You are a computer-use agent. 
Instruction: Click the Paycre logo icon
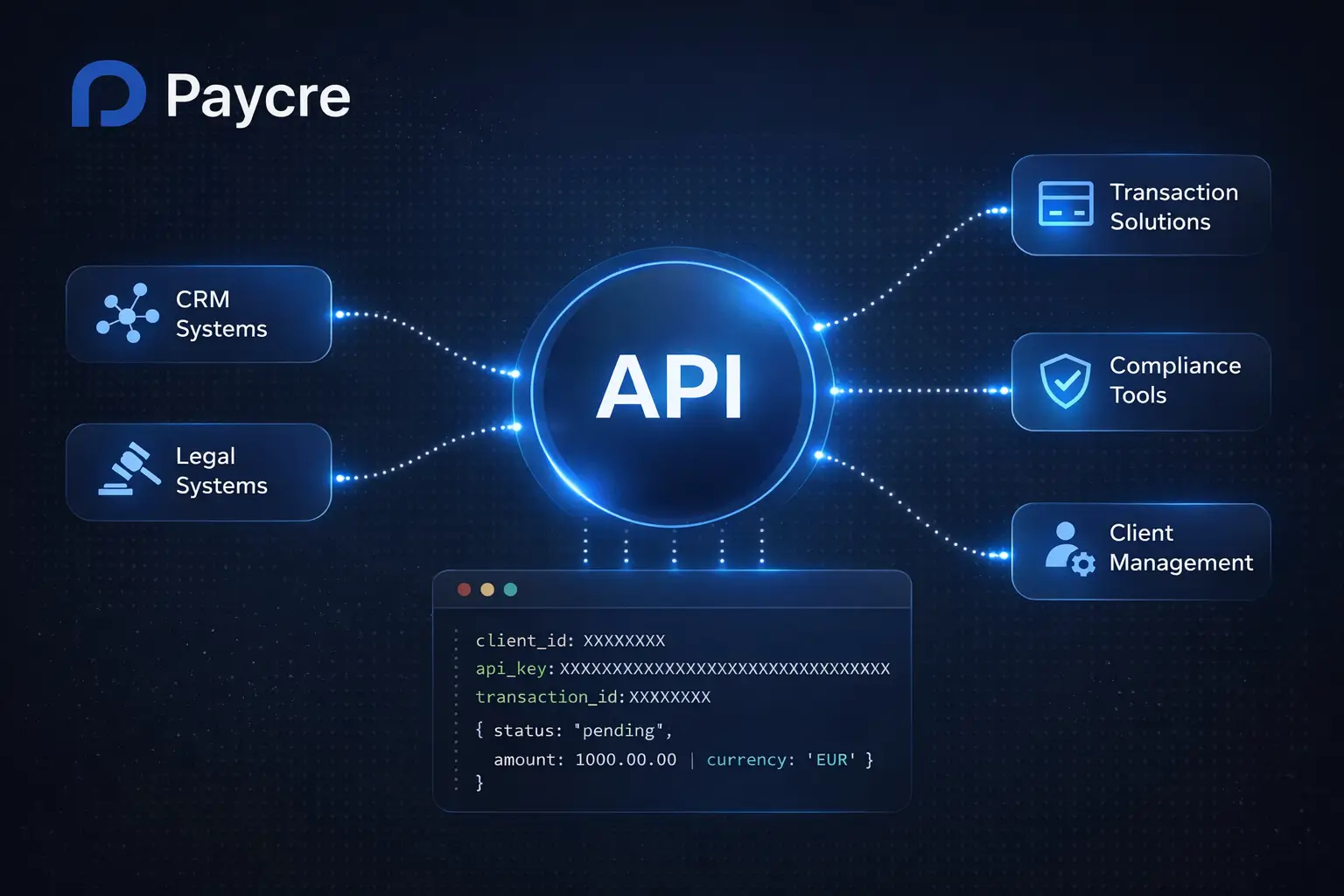pyautogui.click(x=110, y=94)
